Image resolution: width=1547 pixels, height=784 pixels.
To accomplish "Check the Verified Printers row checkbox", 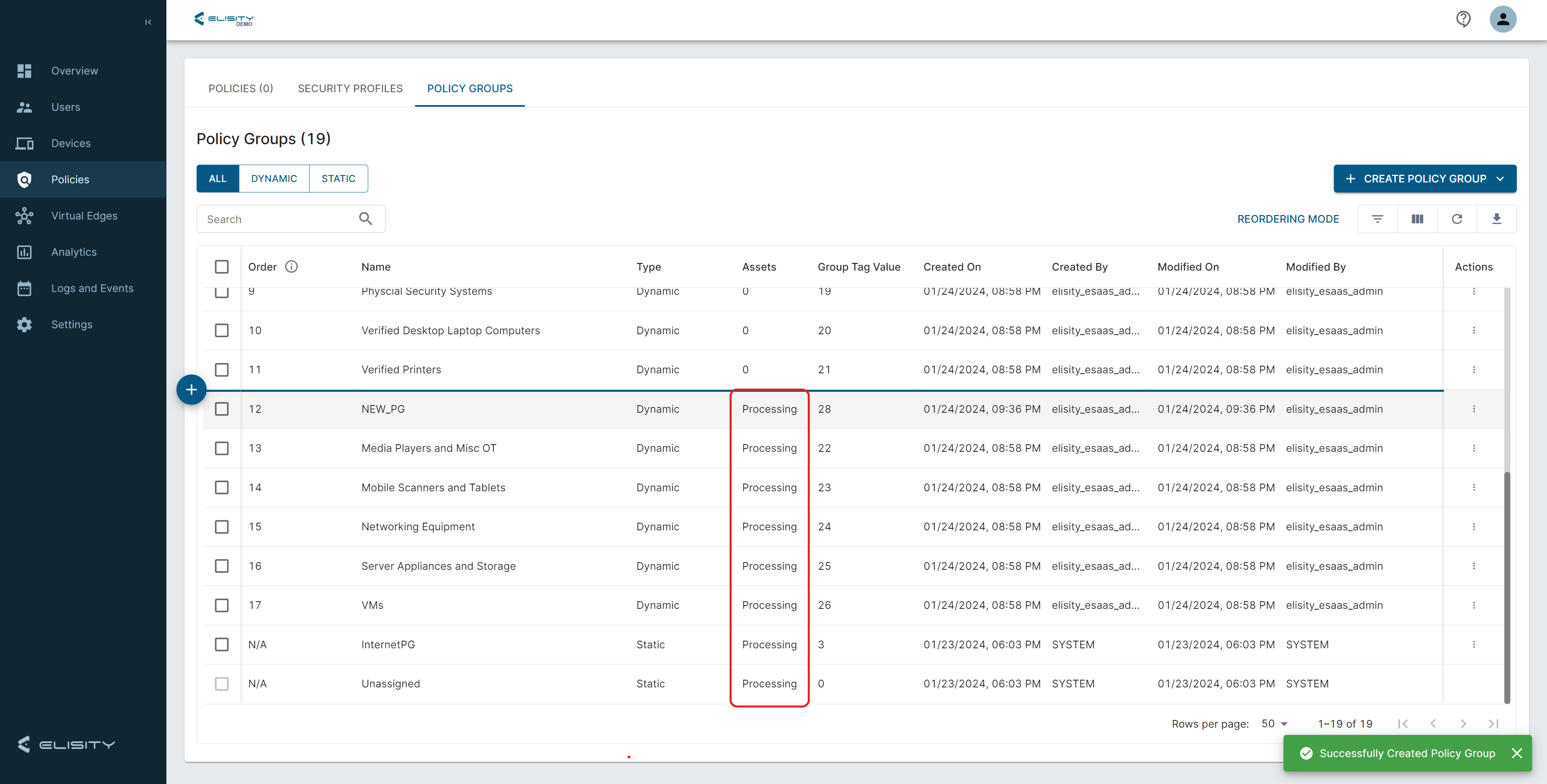I will (x=222, y=370).
